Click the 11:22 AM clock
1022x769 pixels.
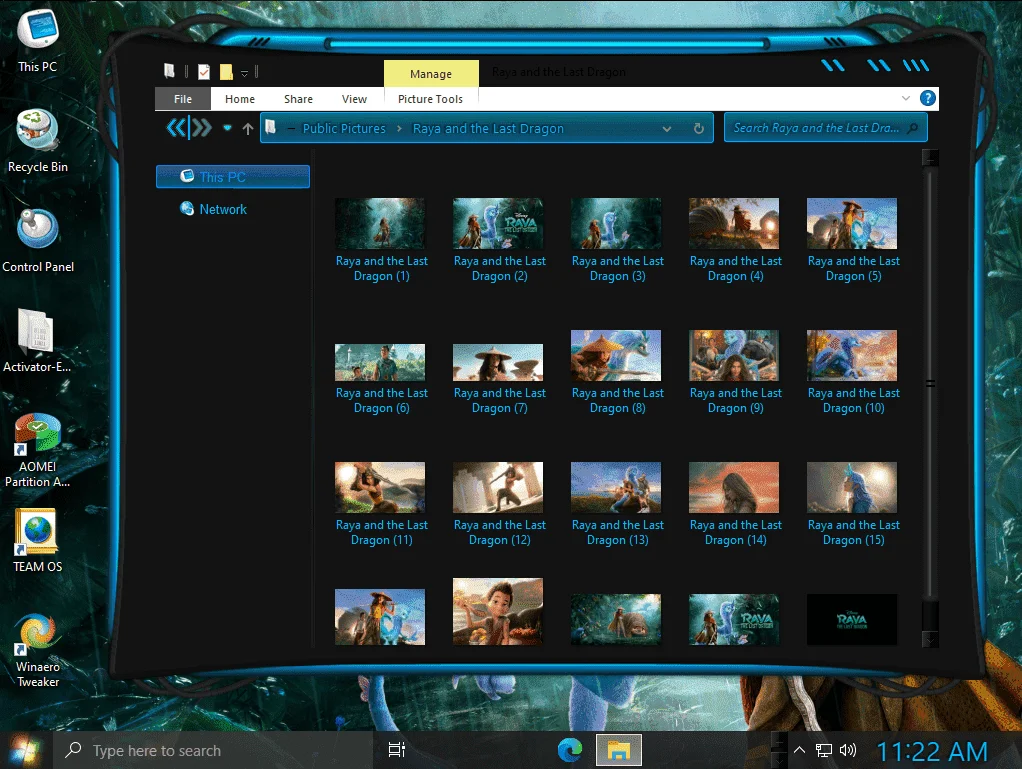(932, 751)
